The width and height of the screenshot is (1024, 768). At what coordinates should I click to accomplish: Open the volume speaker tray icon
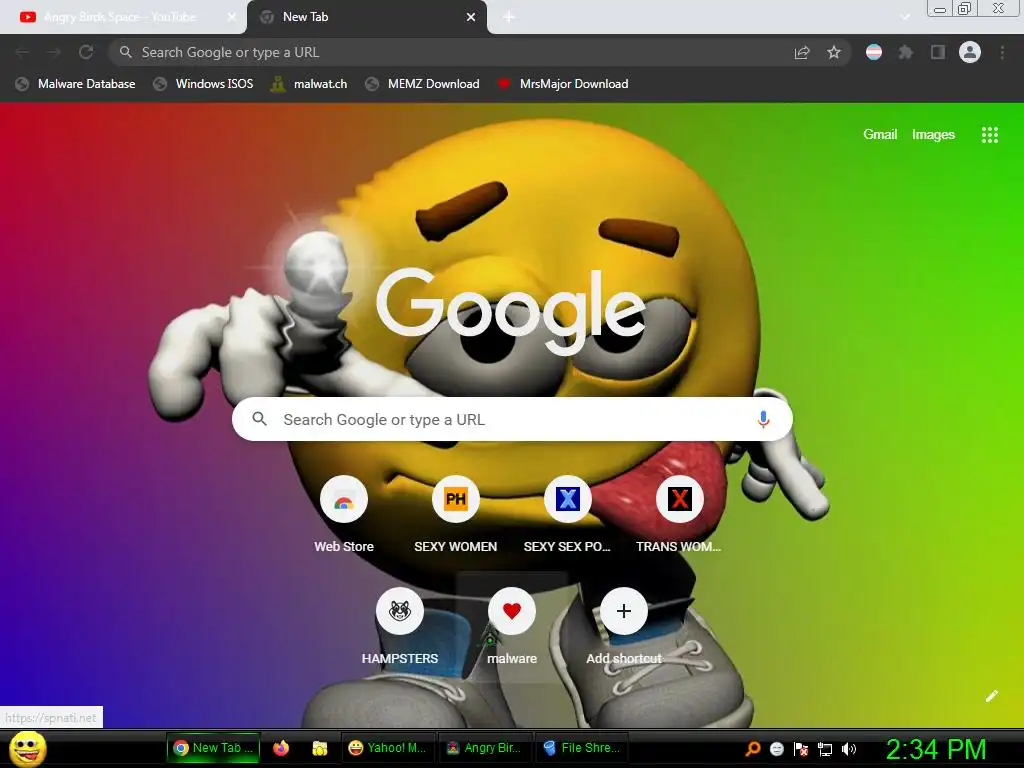pos(848,749)
